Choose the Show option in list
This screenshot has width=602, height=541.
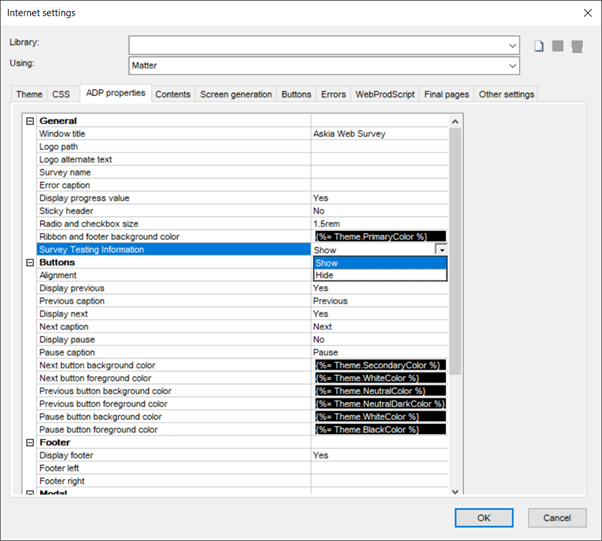380,263
